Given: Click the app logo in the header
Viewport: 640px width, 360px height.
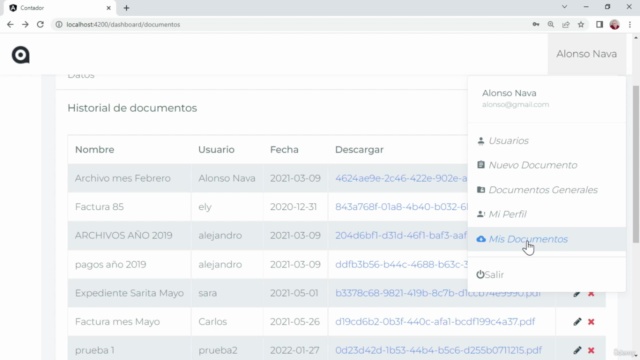Looking at the screenshot, I should tap(20, 55).
